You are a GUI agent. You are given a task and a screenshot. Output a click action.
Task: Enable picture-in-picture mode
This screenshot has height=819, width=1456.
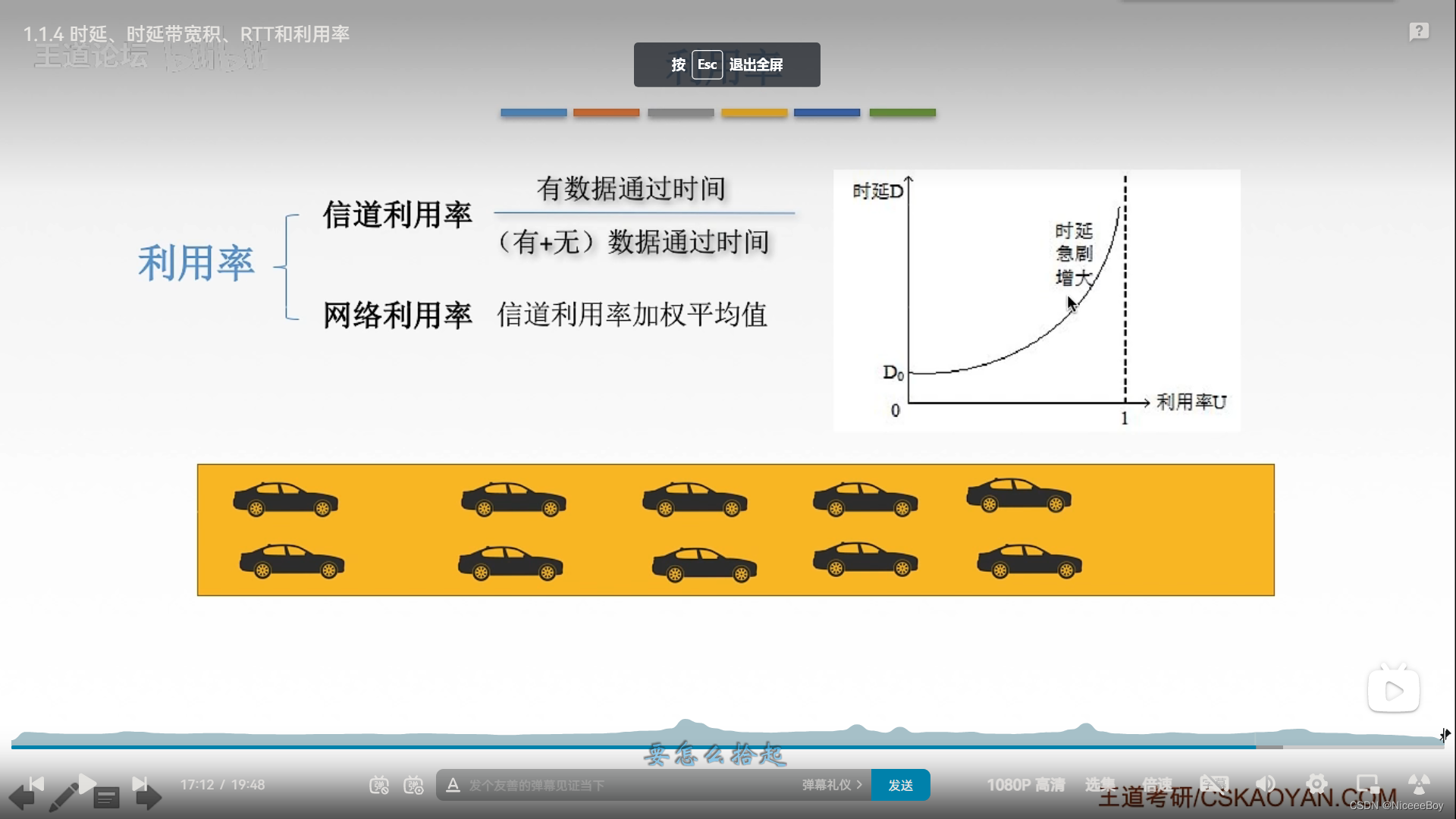tap(1367, 784)
